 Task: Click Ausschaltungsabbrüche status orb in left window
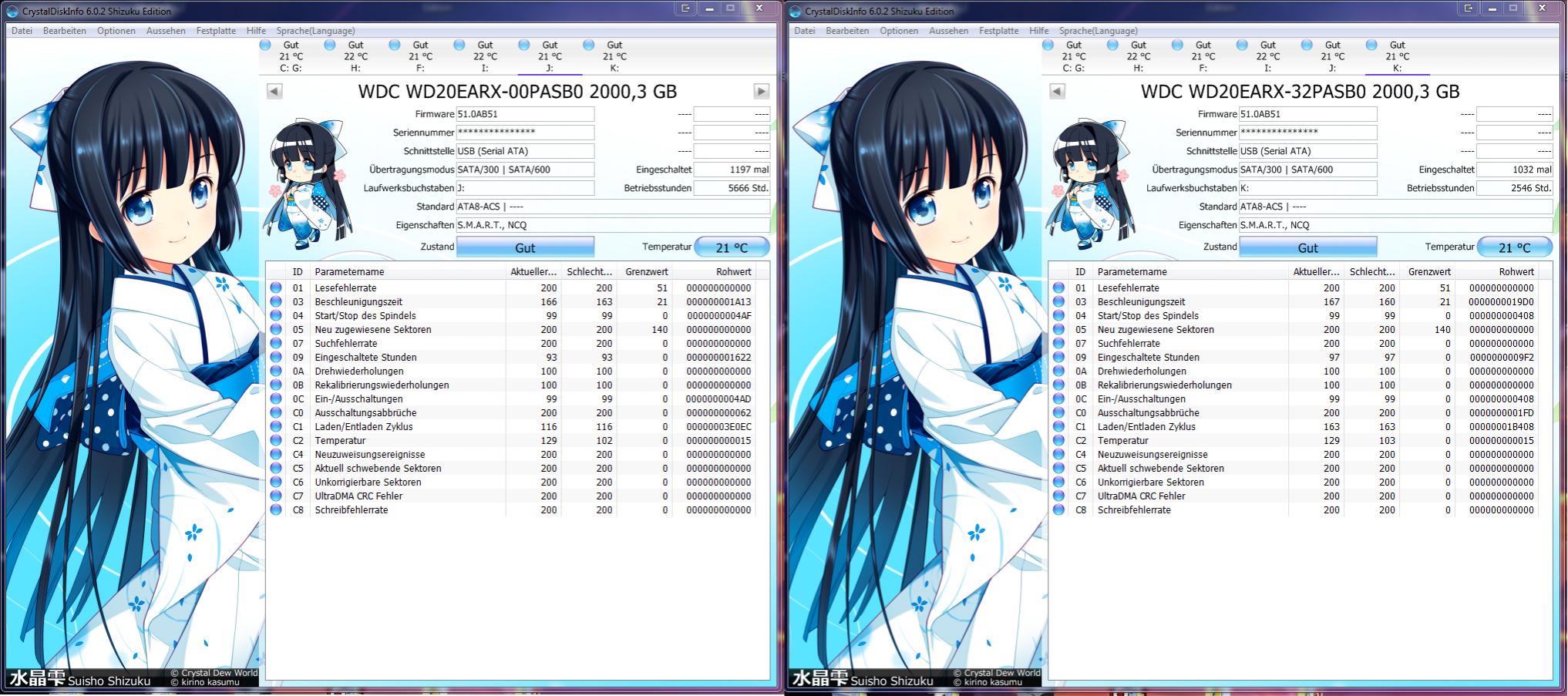click(276, 413)
